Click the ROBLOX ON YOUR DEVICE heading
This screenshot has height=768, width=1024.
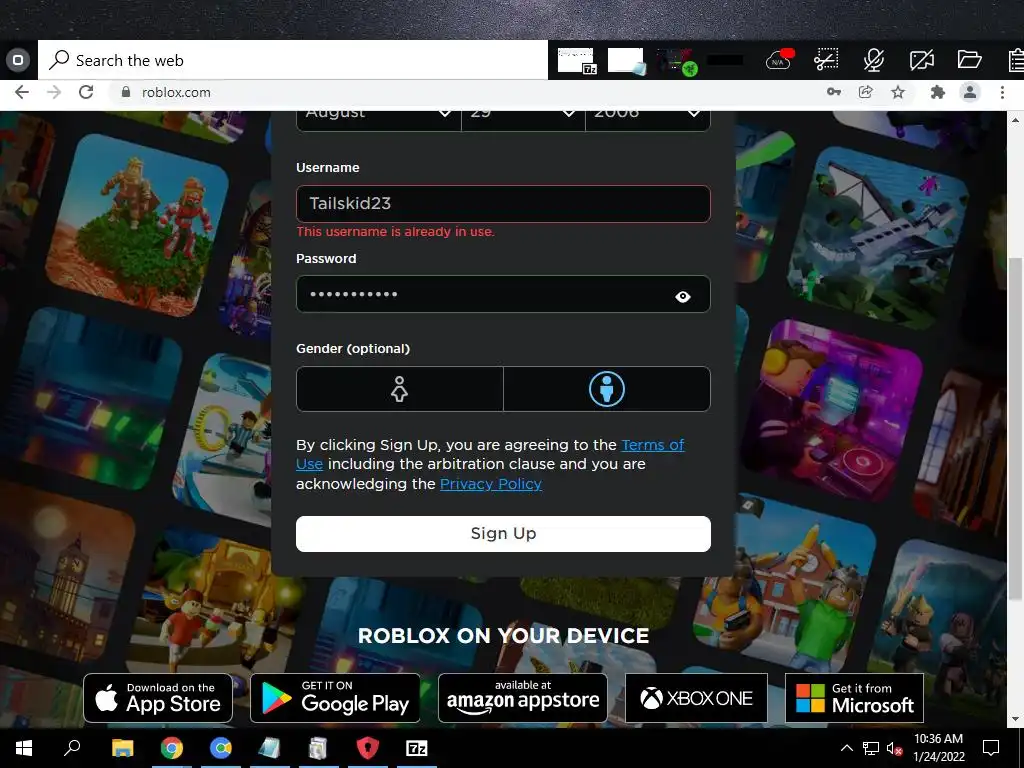(503, 635)
